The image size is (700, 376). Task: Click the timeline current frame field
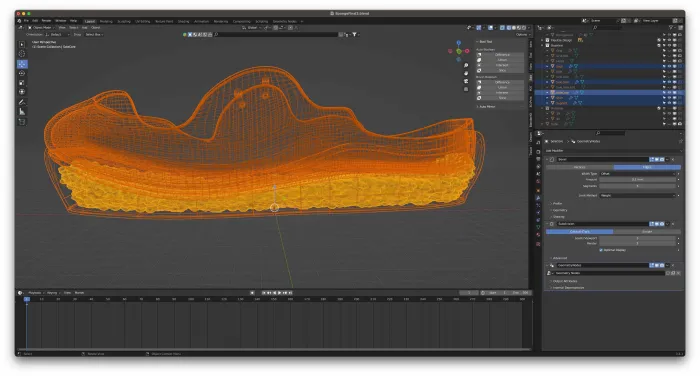469,293
